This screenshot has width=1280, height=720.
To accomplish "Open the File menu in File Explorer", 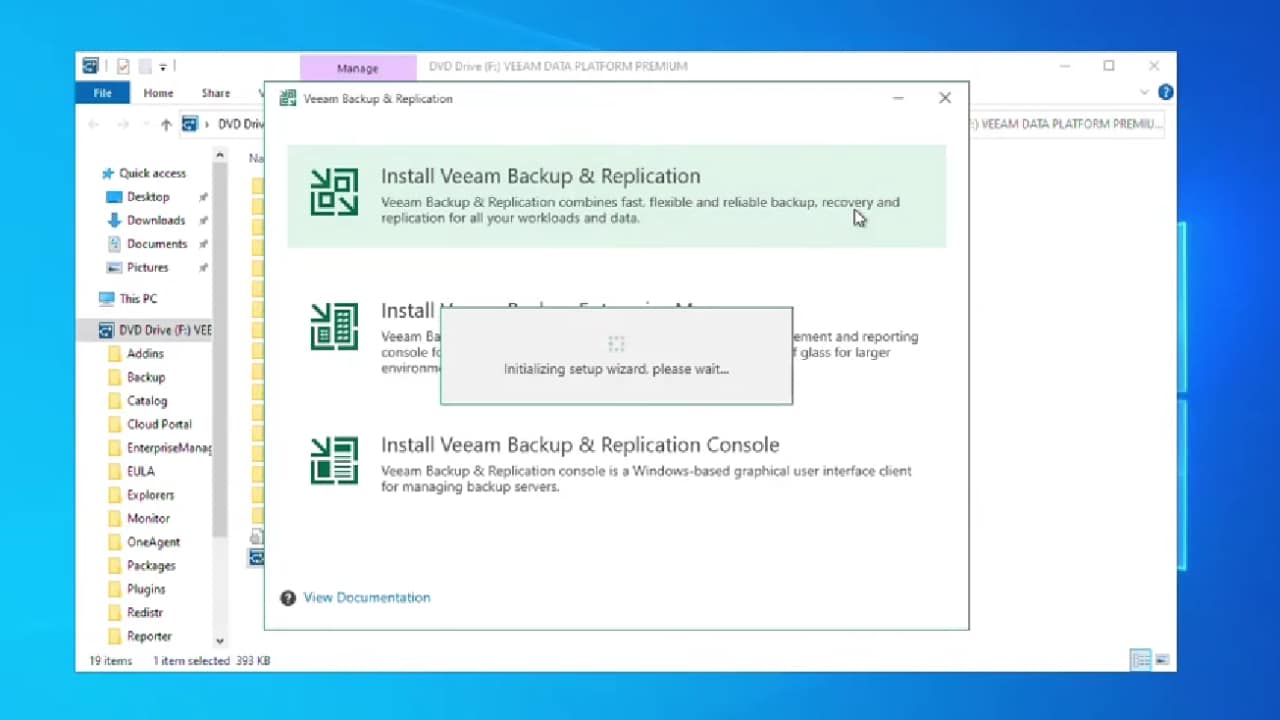I will point(102,93).
